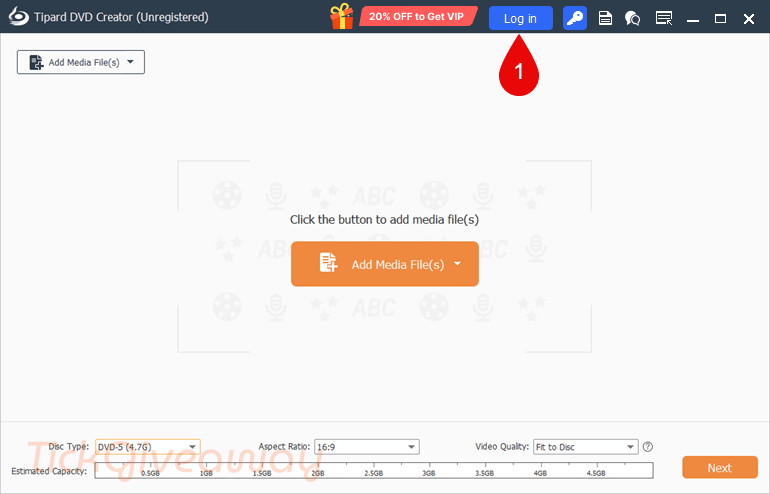Open the Video Quality dropdown
The width and height of the screenshot is (770, 494).
[585, 447]
